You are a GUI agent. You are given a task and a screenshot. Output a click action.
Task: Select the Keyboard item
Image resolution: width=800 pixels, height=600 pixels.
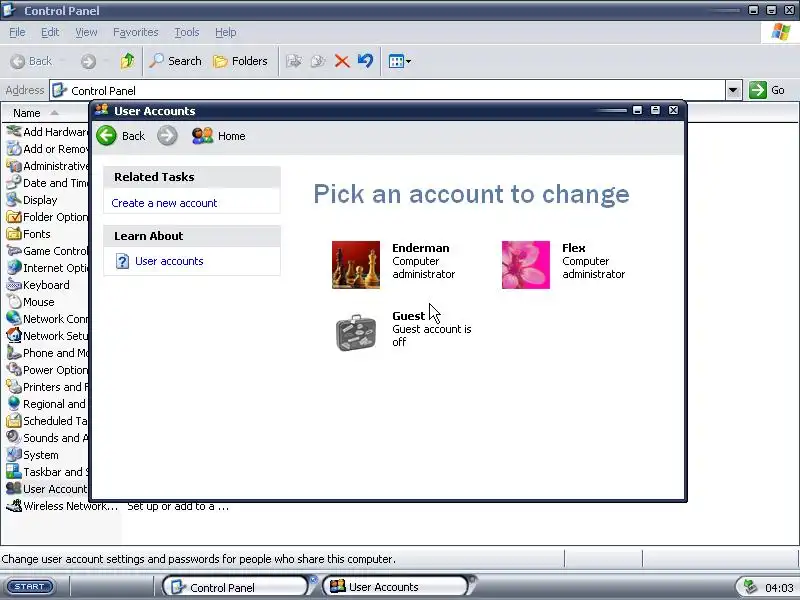click(38, 285)
